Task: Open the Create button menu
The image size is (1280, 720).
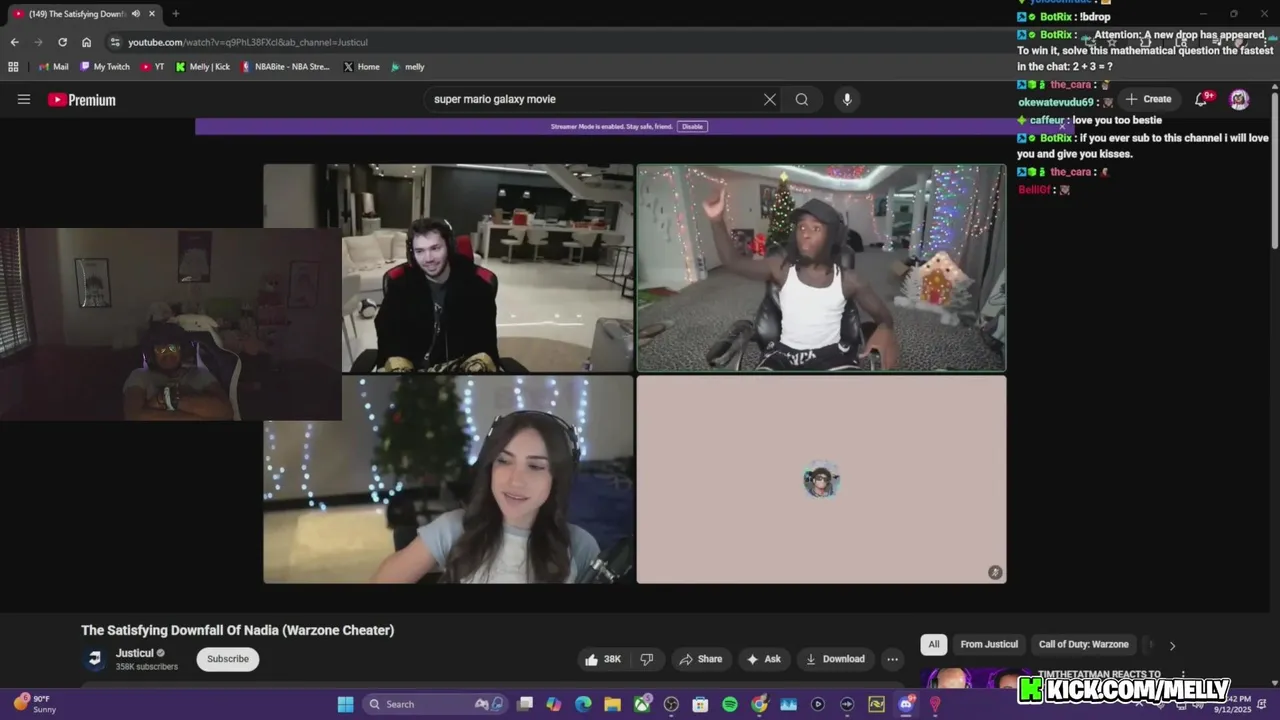Action: click(1148, 99)
